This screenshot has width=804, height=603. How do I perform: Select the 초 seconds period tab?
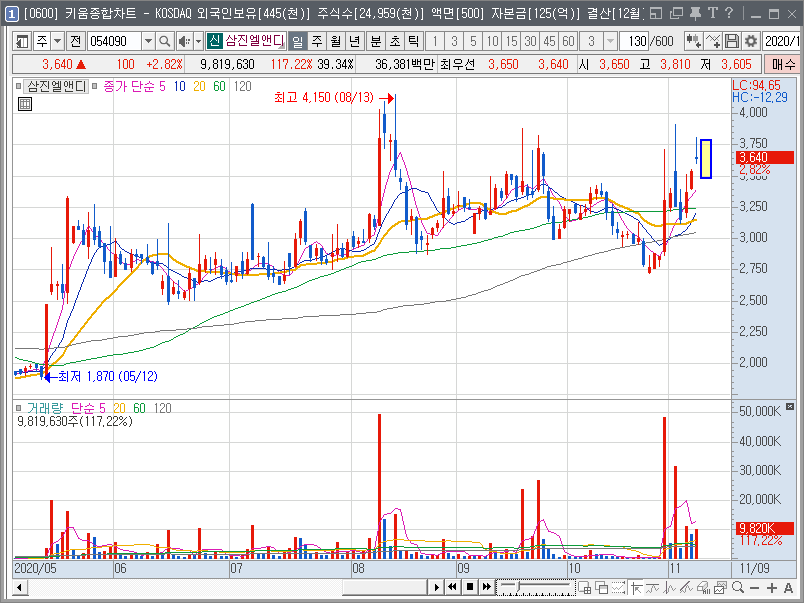tap(394, 41)
